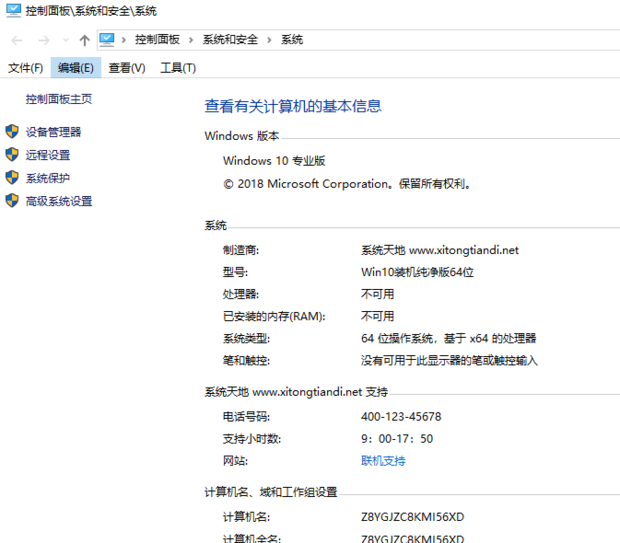The image size is (620, 543).
Task: Click the Back navigation arrow
Action: point(17,40)
